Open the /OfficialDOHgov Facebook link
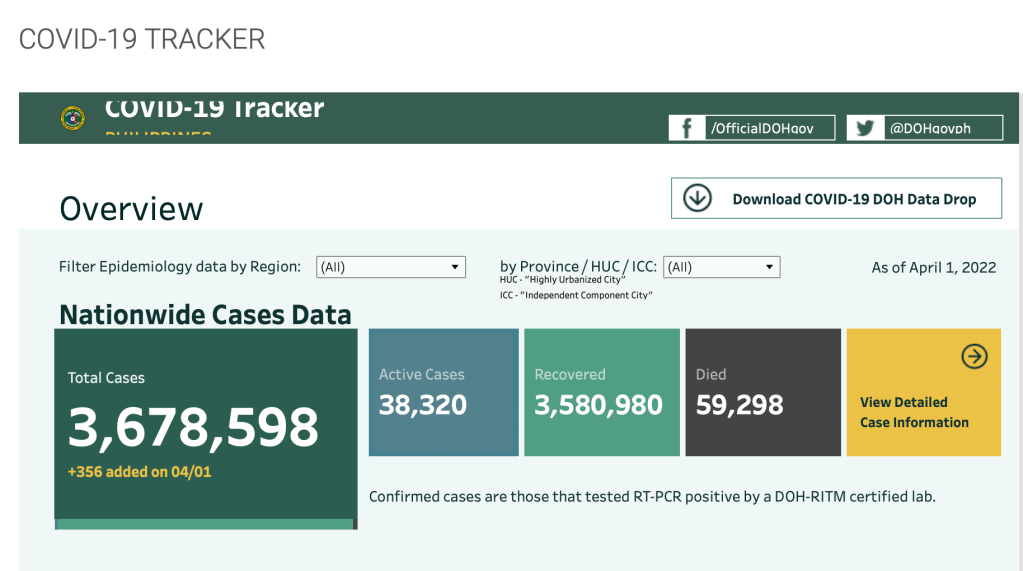 coord(768,128)
